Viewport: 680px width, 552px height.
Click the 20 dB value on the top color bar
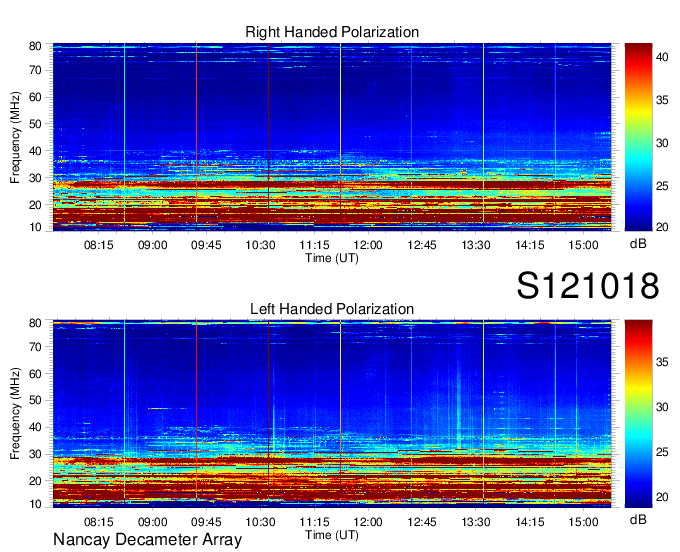[662, 227]
